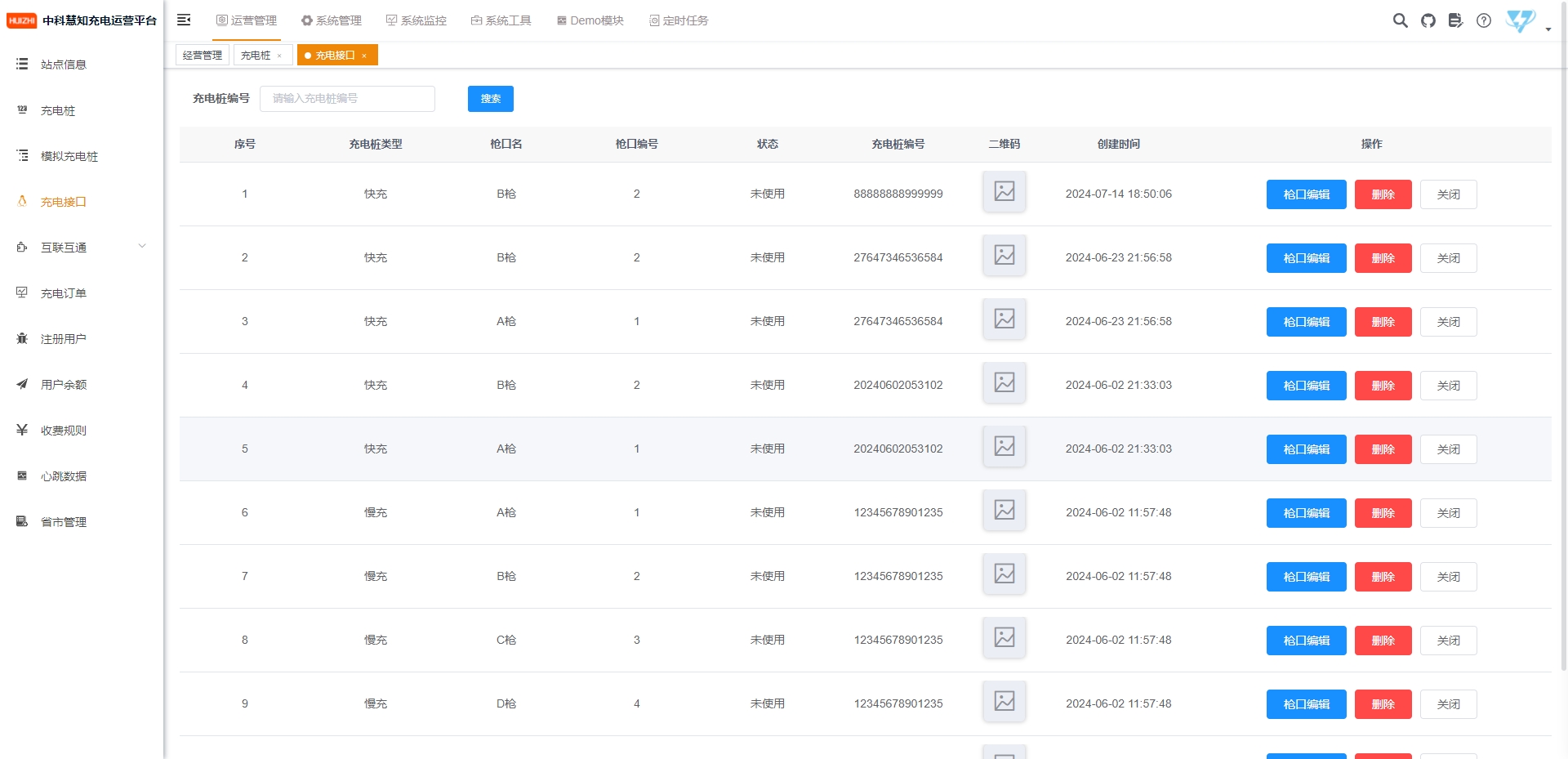Click cell 2024-07-14 18:50:06
Screen dimensions: 1568x759
[x=1119, y=194]
